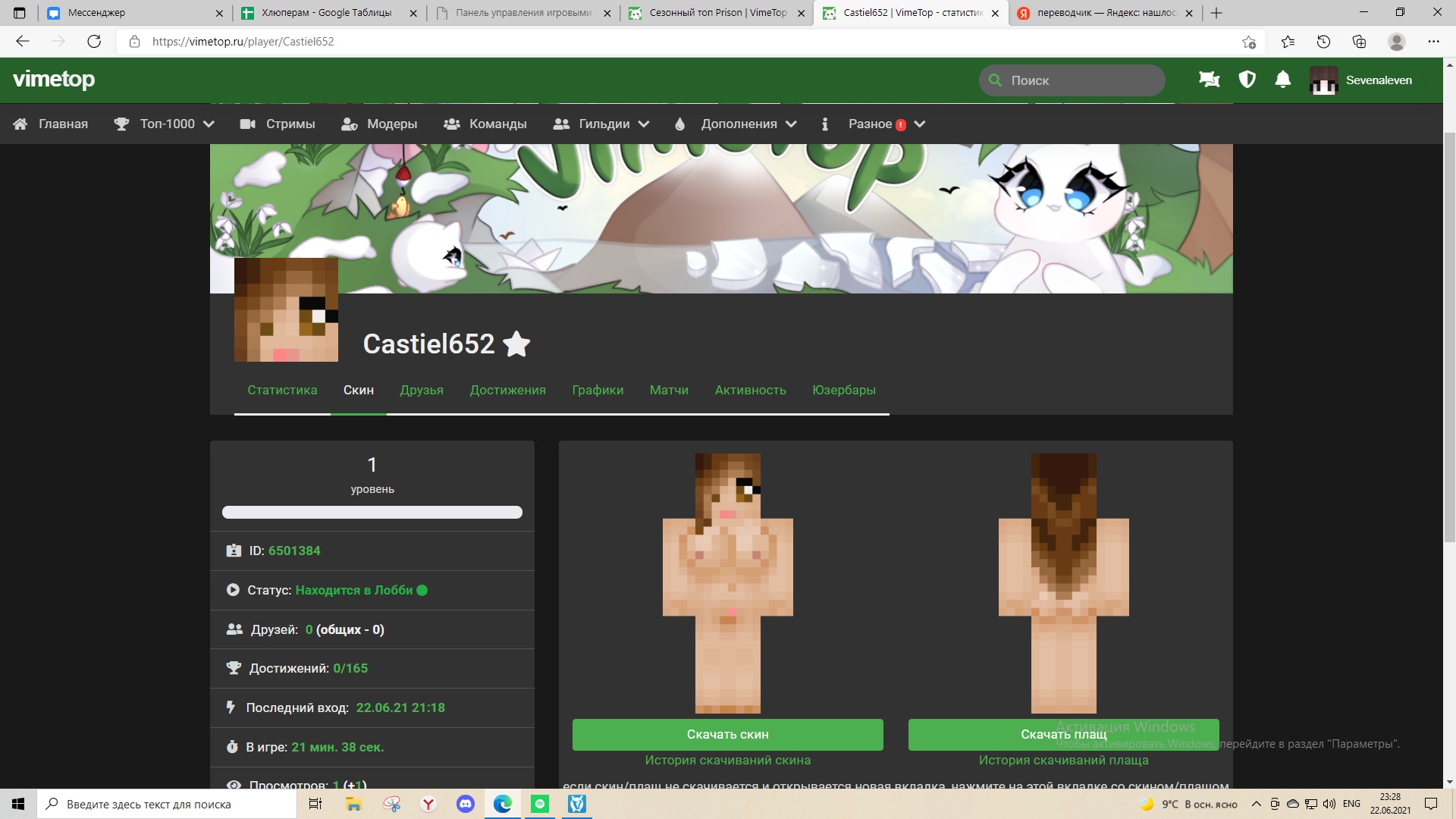Screen dimensions: 1456x819
Task: Open Yandex Browser from taskbar
Action: pyautogui.click(x=428, y=804)
